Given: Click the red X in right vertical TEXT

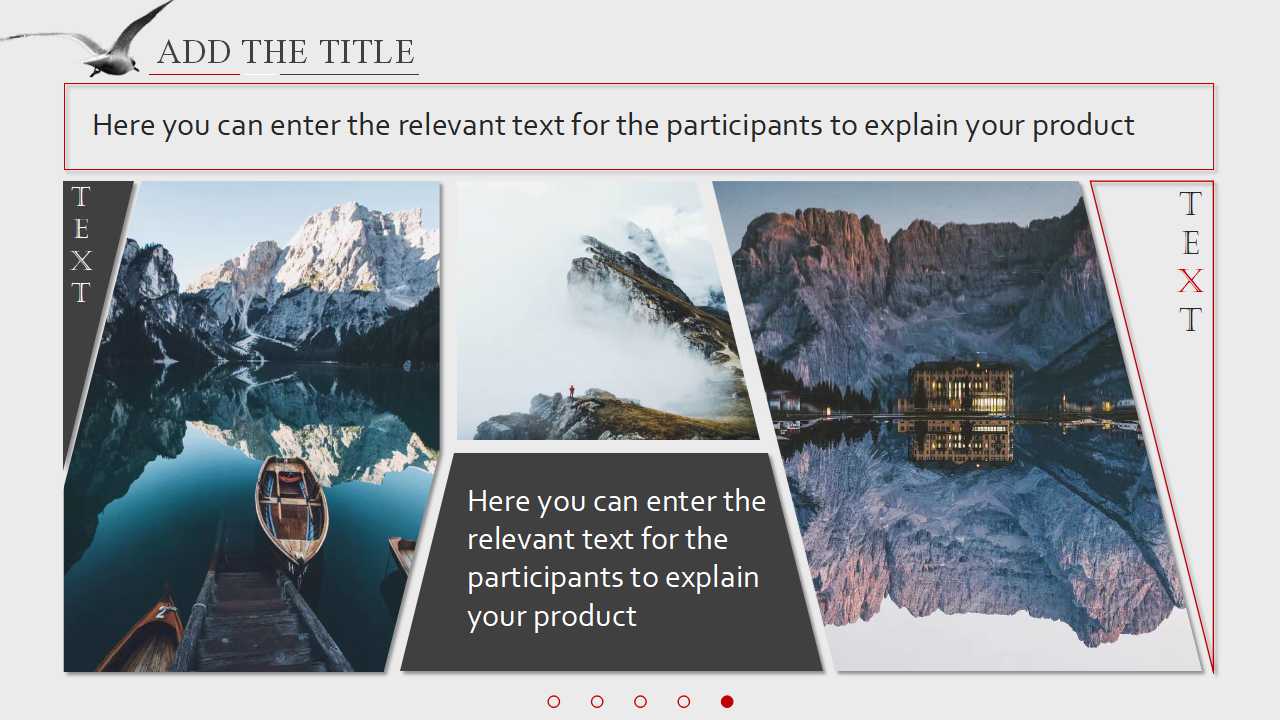Looking at the screenshot, I should pyautogui.click(x=1190, y=282).
